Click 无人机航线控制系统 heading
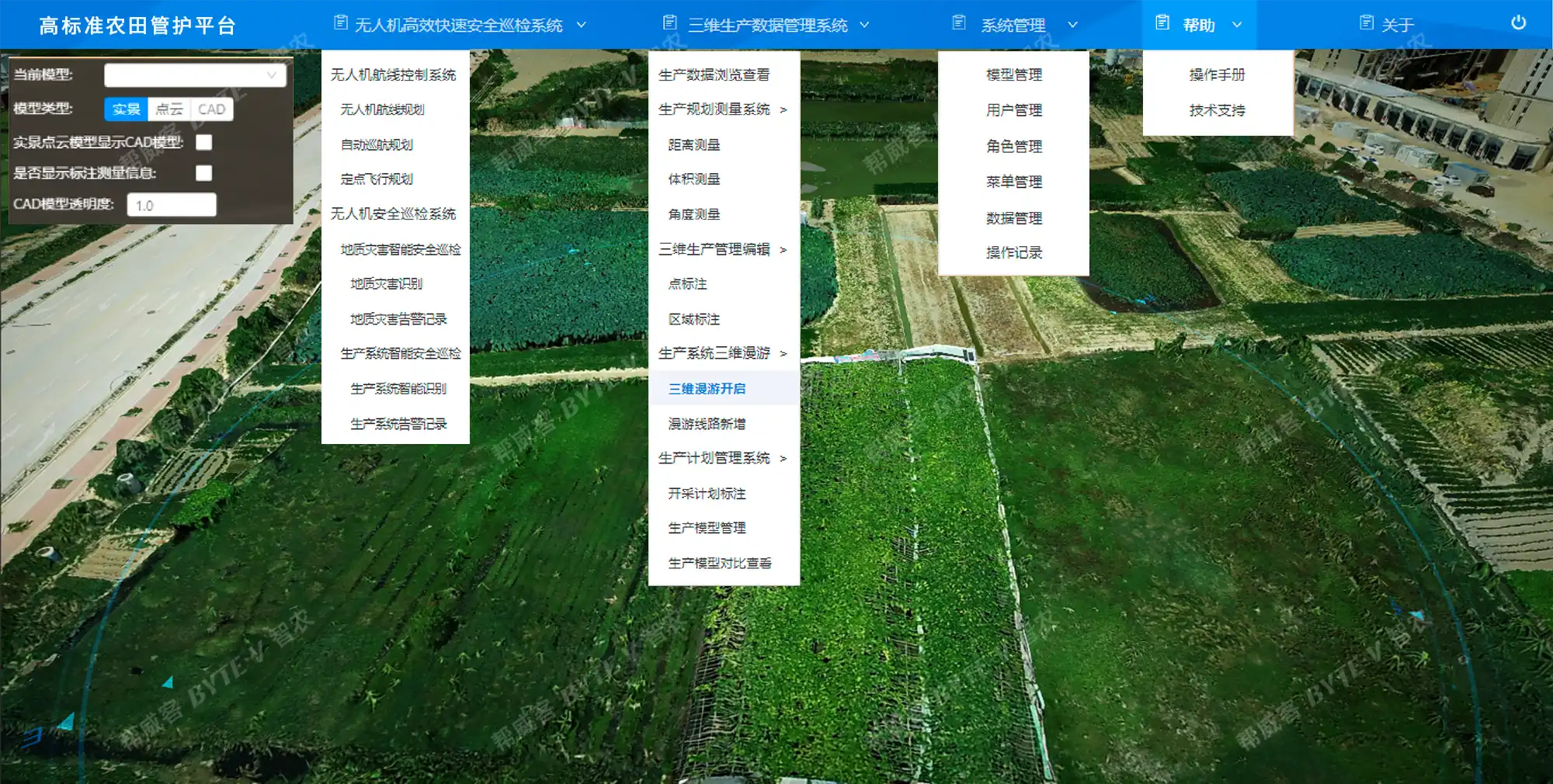This screenshot has height=784, width=1553. pos(393,75)
